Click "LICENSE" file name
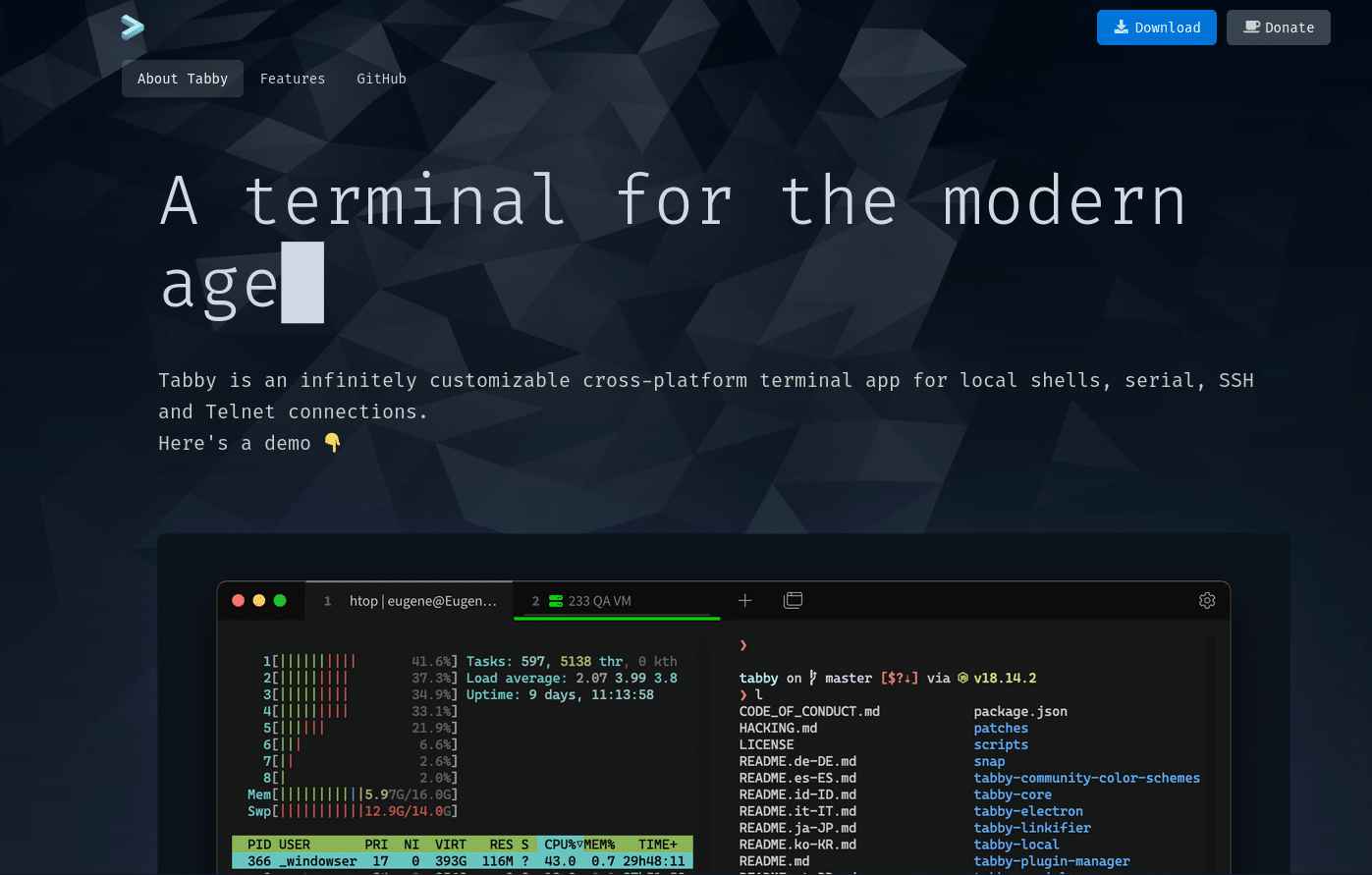The image size is (1372, 875). click(x=766, y=744)
